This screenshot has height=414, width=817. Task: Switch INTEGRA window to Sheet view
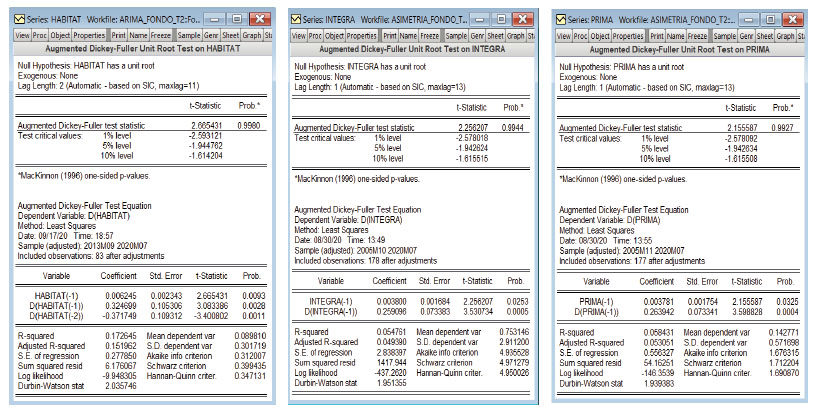point(496,36)
